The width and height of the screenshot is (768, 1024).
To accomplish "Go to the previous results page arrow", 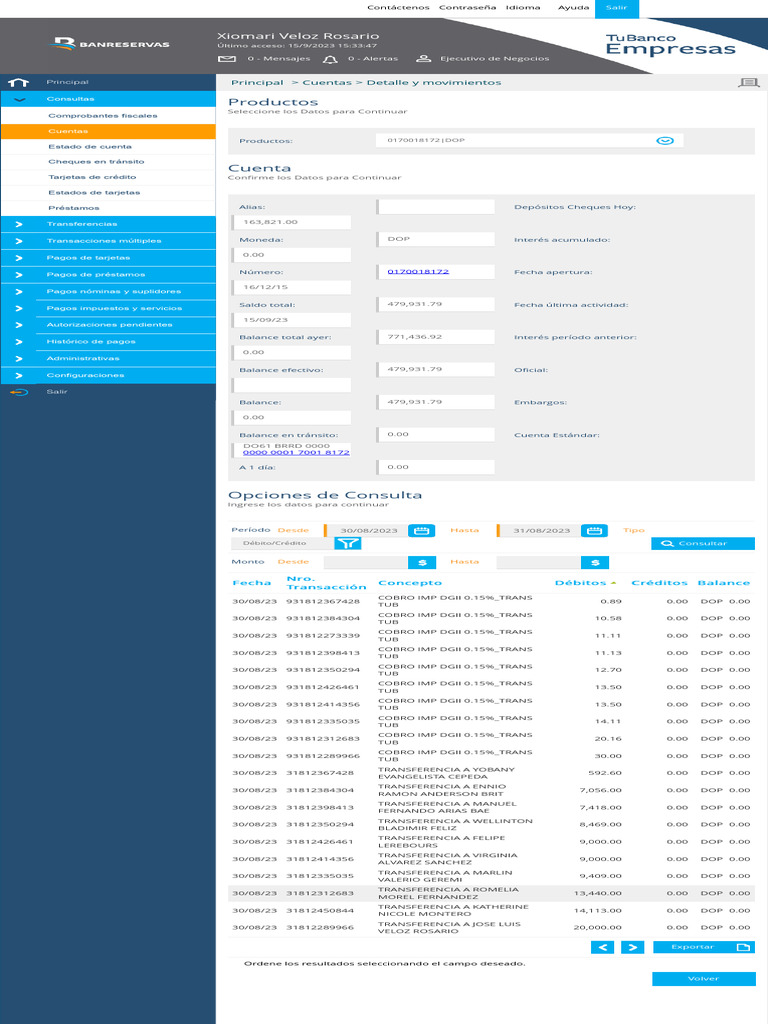I will click(x=602, y=947).
